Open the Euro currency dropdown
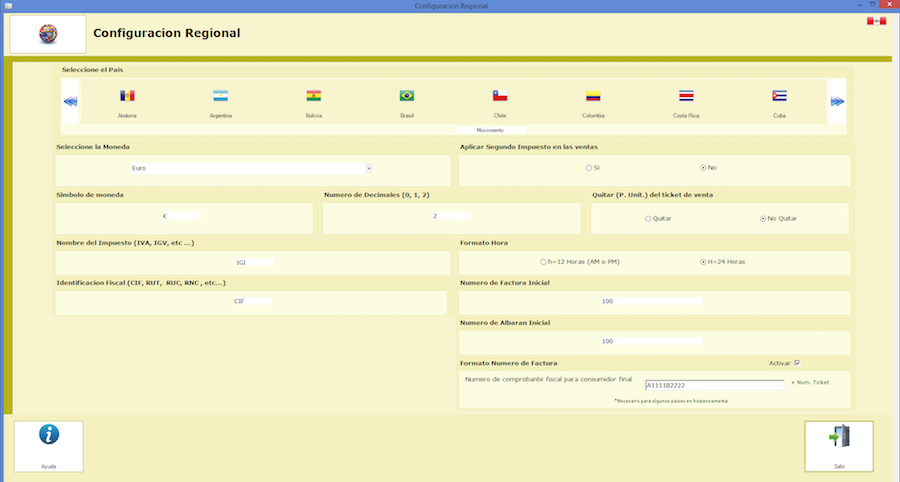This screenshot has width=900, height=482. (369, 168)
